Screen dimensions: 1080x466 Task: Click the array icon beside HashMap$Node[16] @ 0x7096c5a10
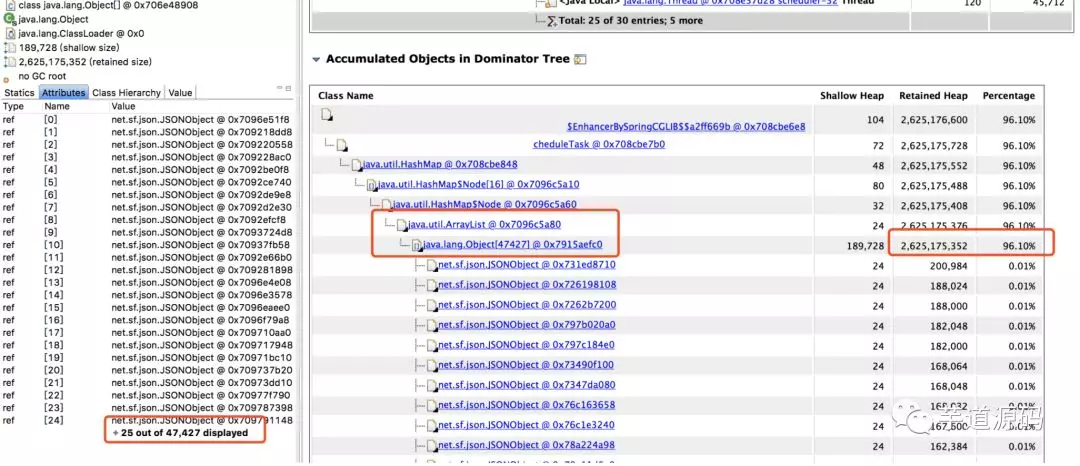pyautogui.click(x=371, y=185)
